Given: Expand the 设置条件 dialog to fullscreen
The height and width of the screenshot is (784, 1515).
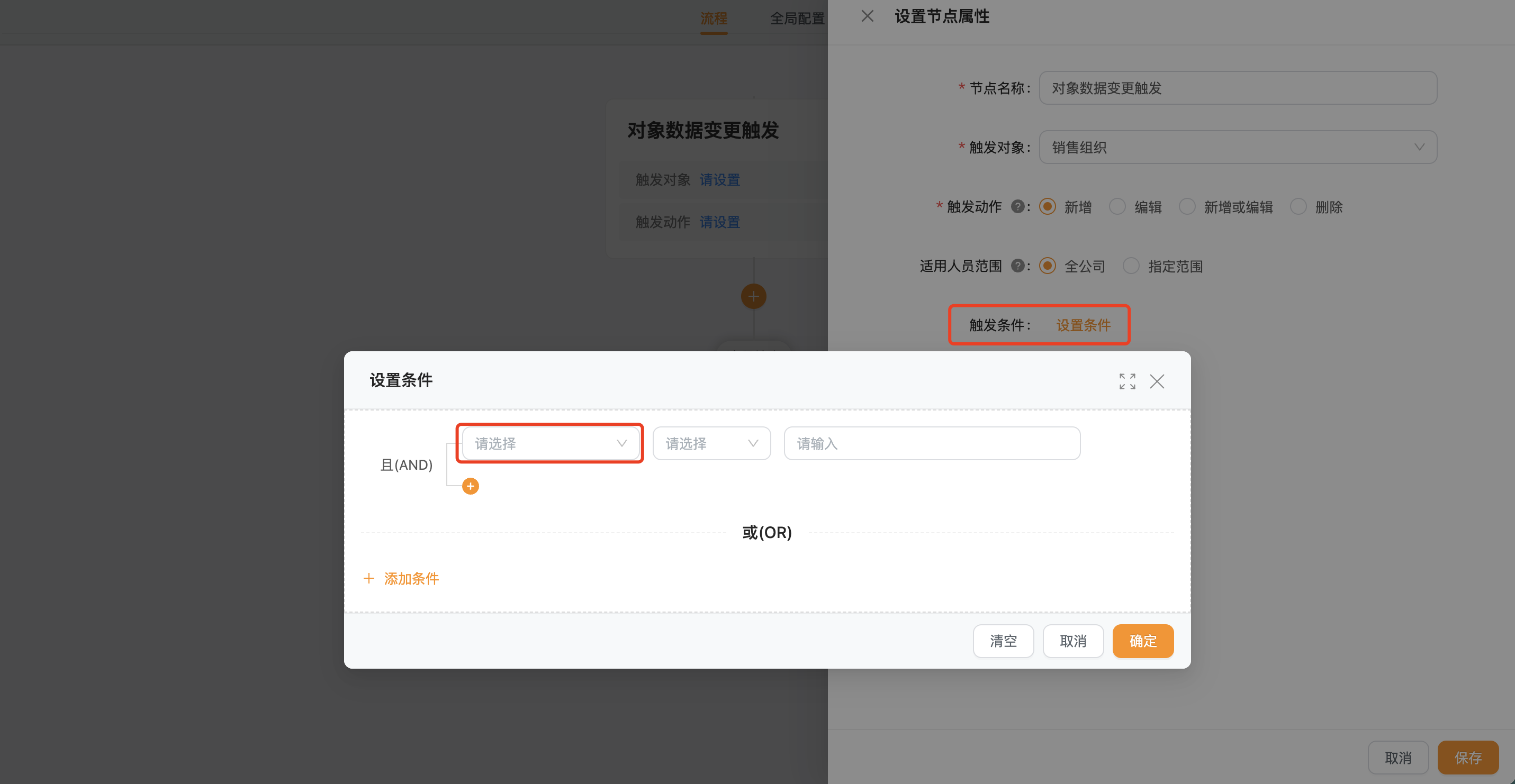Looking at the screenshot, I should tap(1127, 381).
